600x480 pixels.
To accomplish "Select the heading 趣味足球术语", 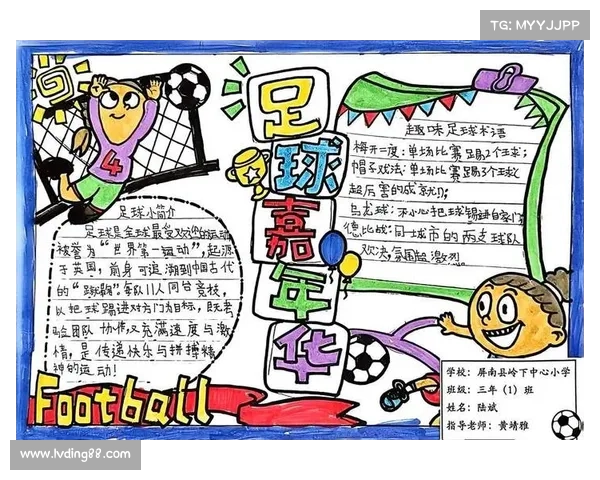I will [455, 131].
